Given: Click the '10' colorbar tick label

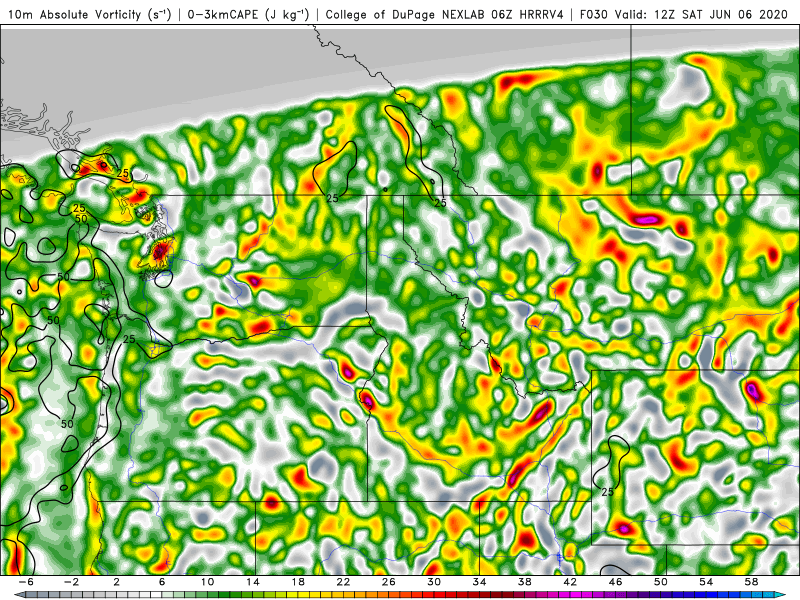Looking at the screenshot, I should pos(207,582).
